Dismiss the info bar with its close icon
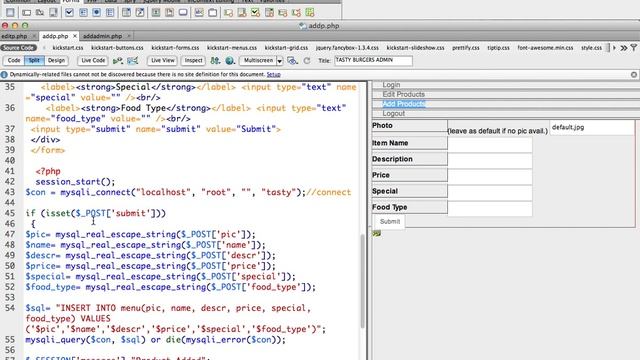 634,75
